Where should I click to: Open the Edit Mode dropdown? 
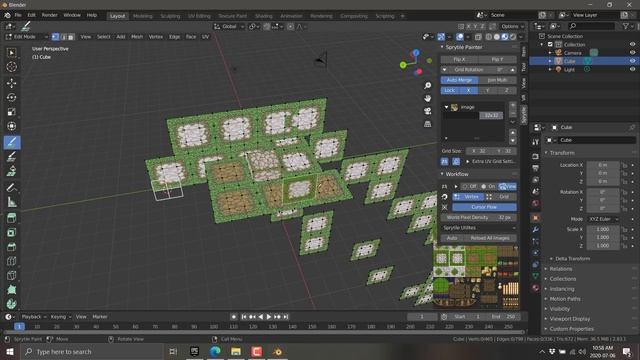[27, 37]
